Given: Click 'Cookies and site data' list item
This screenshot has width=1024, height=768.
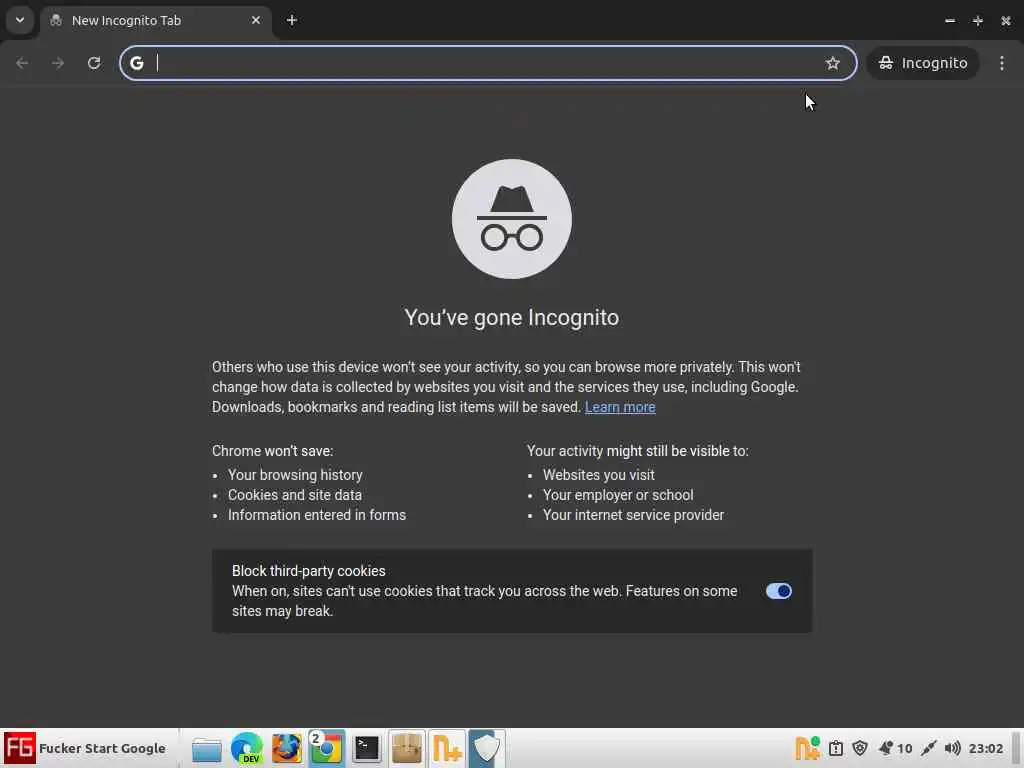Looking at the screenshot, I should 295,495.
